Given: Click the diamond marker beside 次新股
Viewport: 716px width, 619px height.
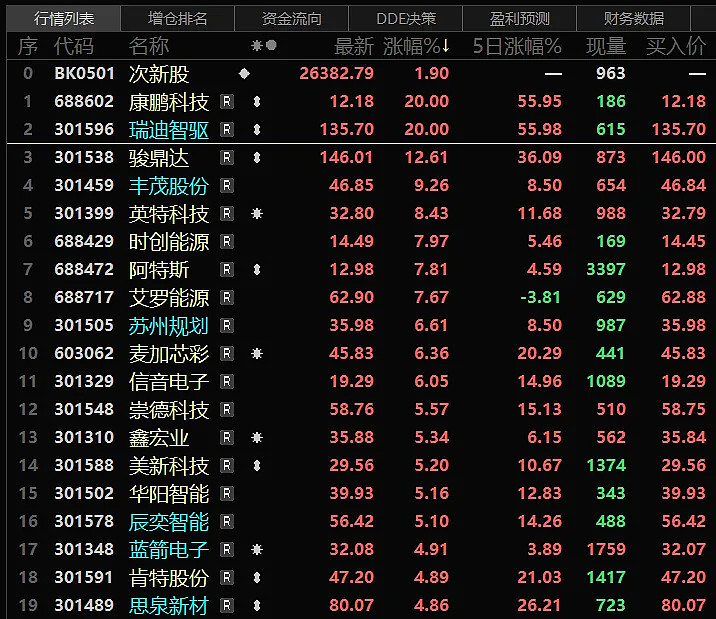Looking at the screenshot, I should point(244,73).
